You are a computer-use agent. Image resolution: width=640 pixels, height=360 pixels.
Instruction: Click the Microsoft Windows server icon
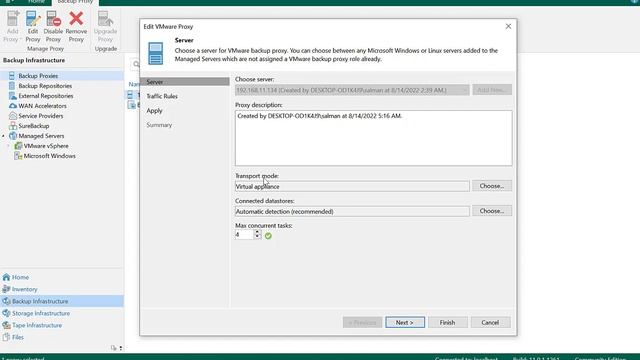18,156
